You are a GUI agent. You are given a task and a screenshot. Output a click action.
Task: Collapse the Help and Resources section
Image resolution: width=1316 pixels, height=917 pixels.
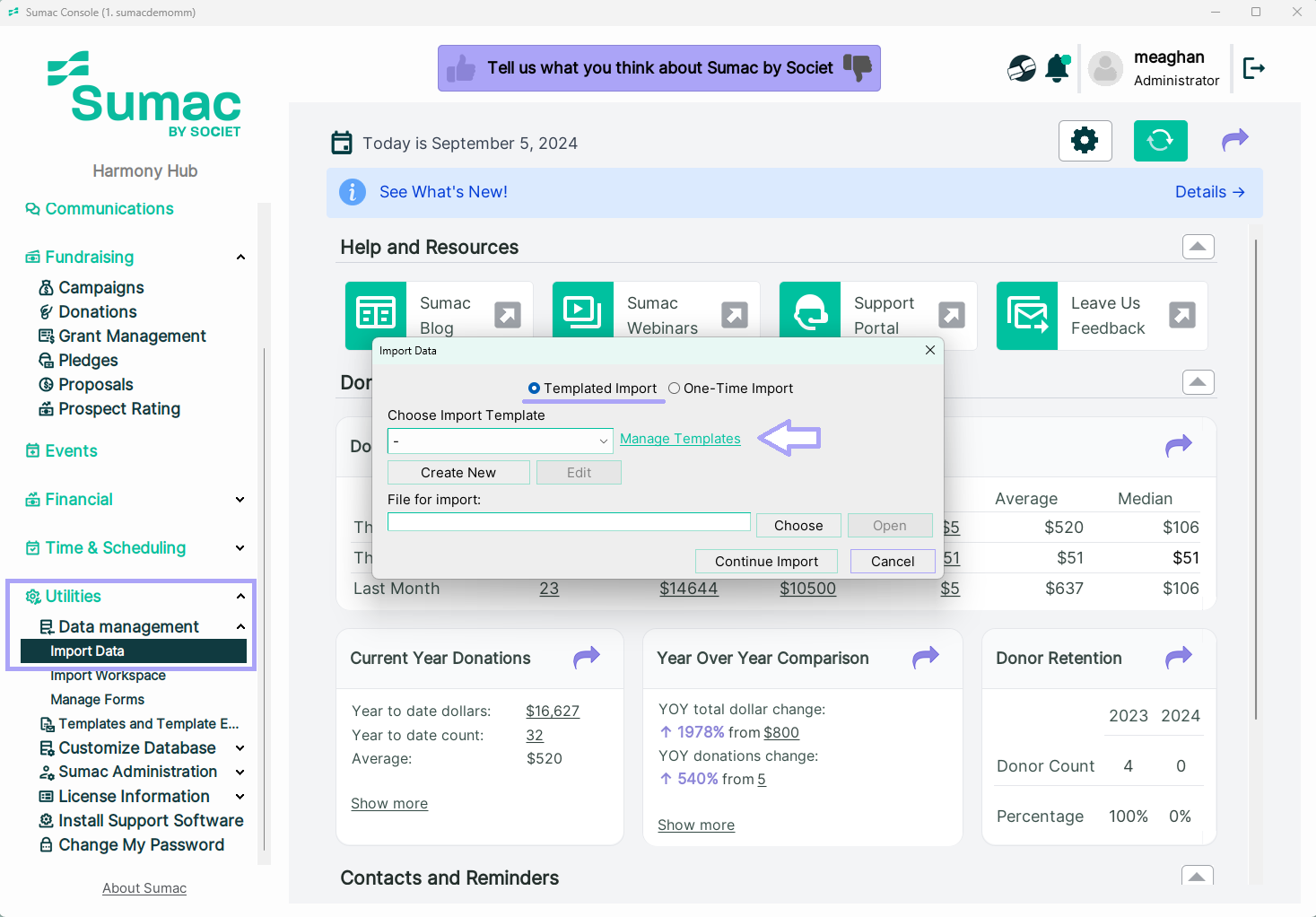[1198, 247]
